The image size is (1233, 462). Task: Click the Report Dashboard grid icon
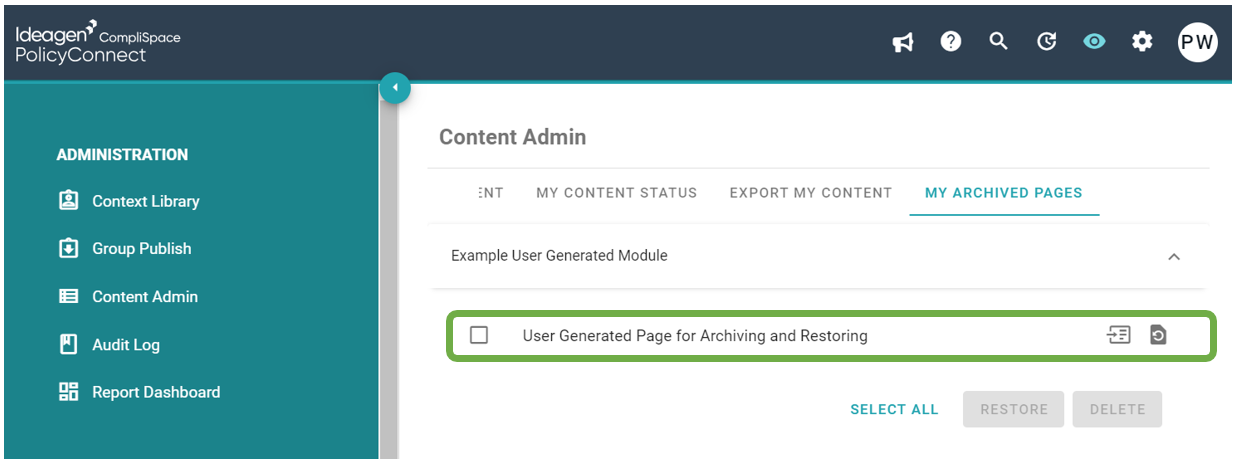click(x=68, y=392)
